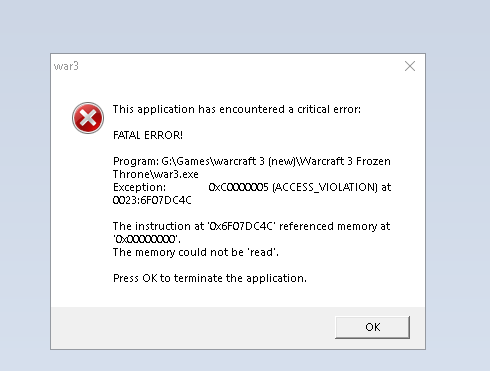The width and height of the screenshot is (490, 371).
Task: Click the red critical error icon
Action: click(x=88, y=118)
